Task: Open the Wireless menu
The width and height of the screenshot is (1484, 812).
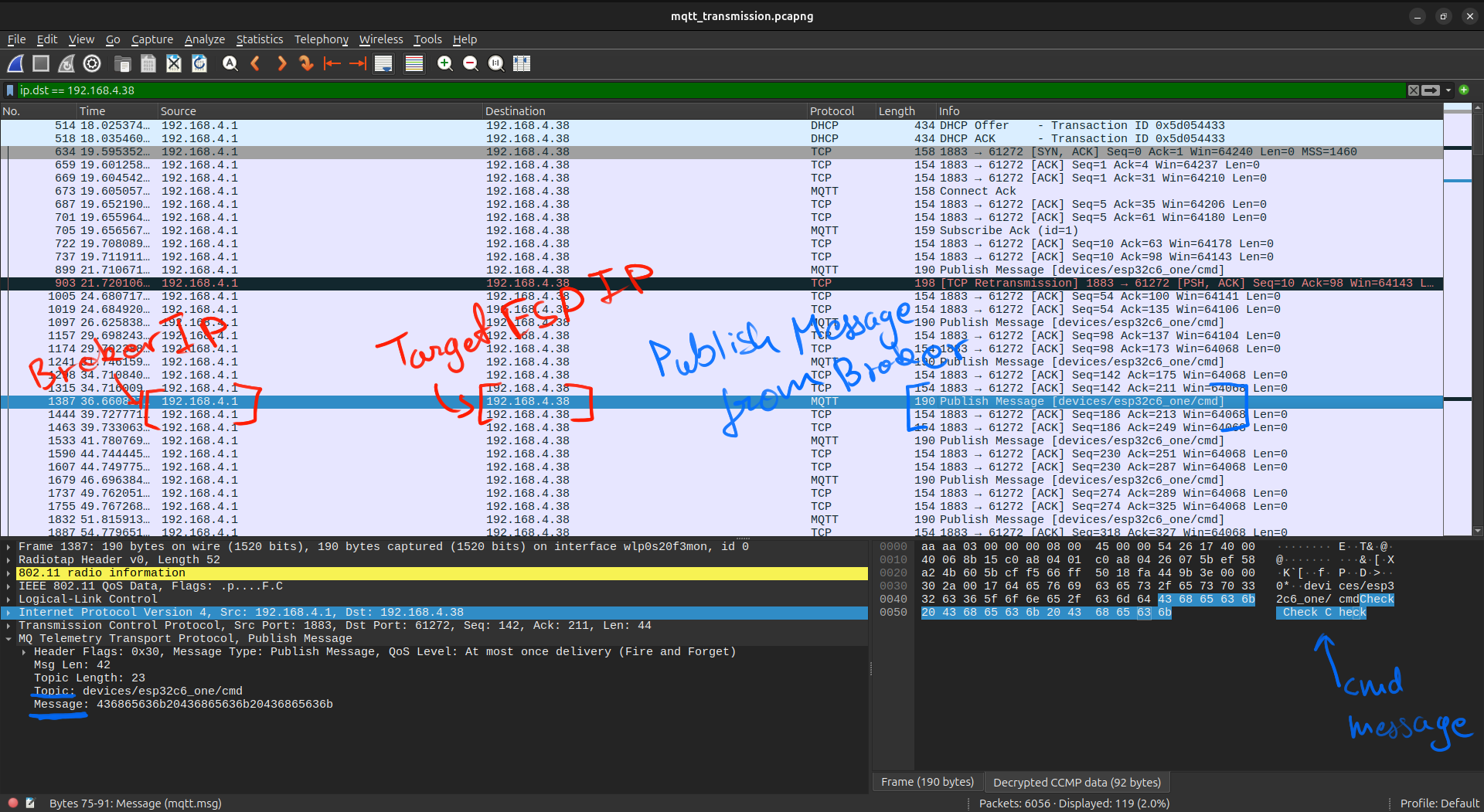Action: (x=381, y=39)
